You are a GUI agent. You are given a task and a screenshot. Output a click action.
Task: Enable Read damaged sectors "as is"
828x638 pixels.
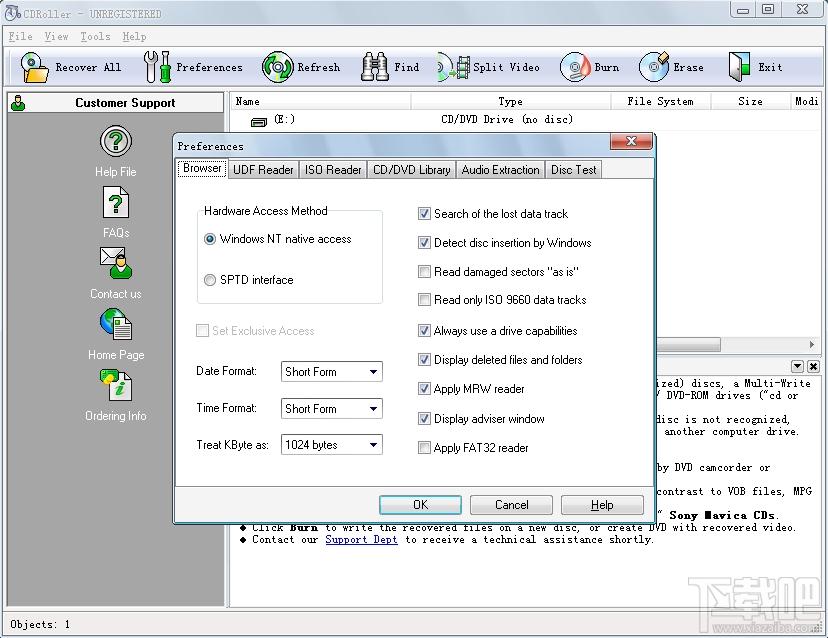click(424, 272)
